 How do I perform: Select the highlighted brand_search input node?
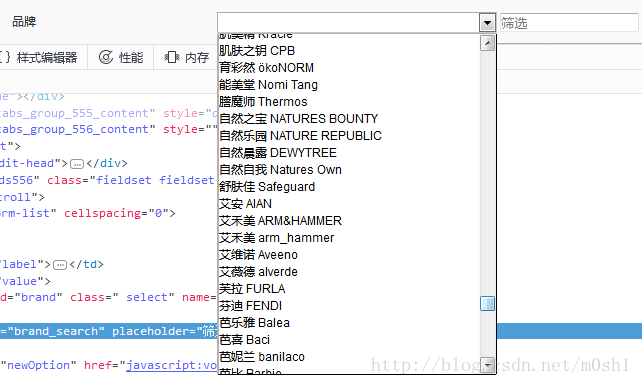[109, 331]
